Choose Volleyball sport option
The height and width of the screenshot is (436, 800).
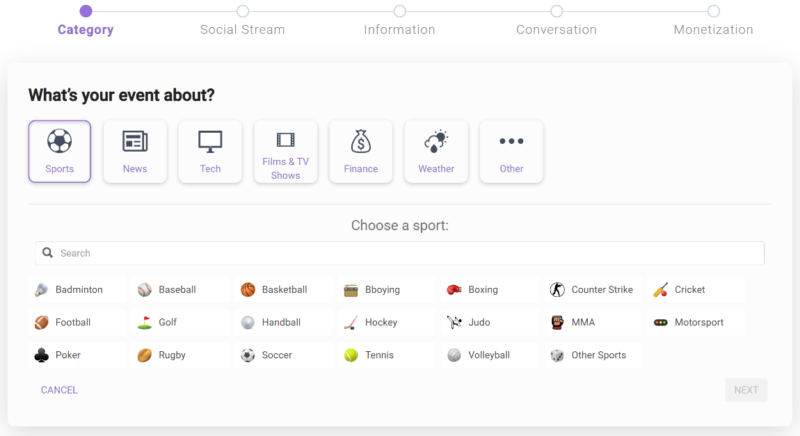coord(490,355)
